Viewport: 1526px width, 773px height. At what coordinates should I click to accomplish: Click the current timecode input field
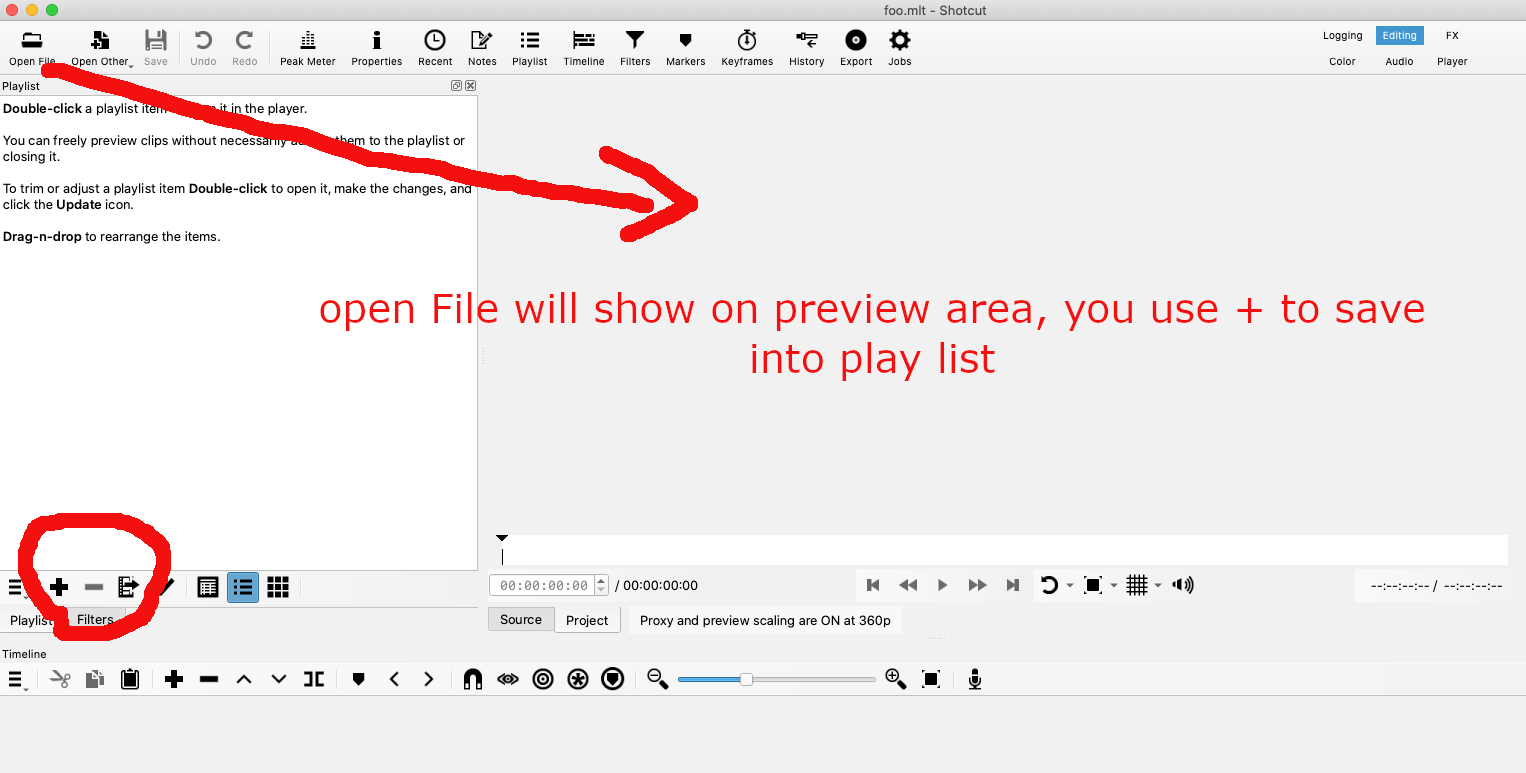pyautogui.click(x=543, y=586)
